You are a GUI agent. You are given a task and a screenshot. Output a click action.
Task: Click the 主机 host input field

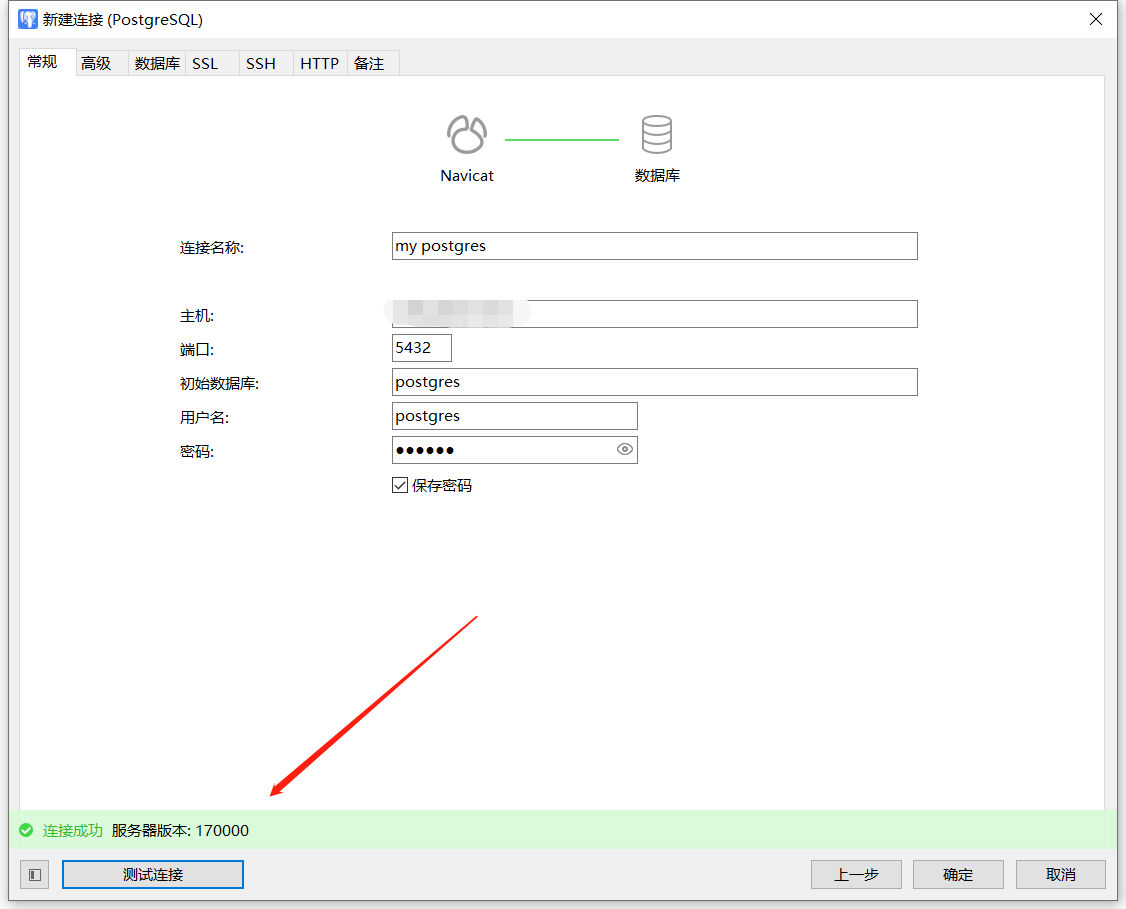(x=655, y=314)
